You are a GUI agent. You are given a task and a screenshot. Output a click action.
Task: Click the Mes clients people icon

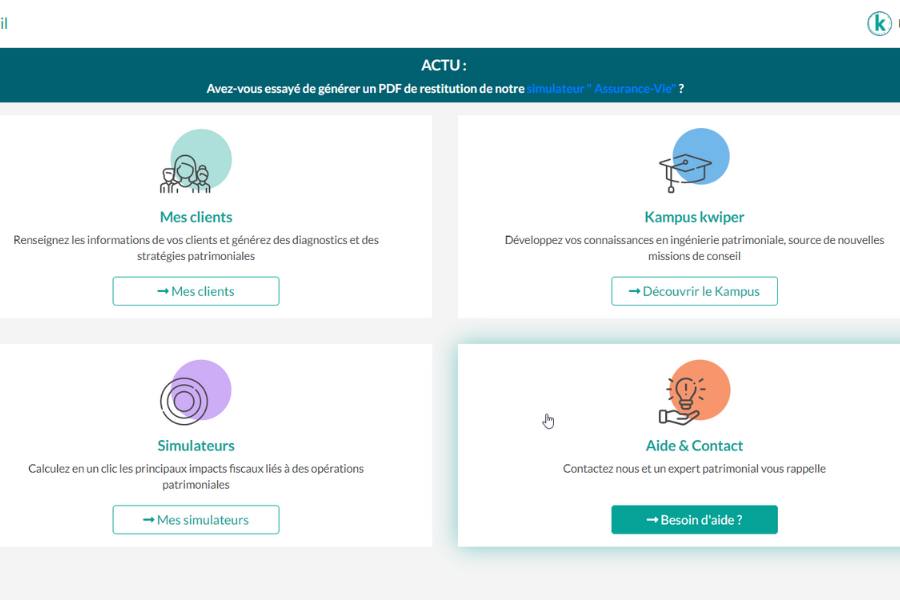tap(196, 161)
